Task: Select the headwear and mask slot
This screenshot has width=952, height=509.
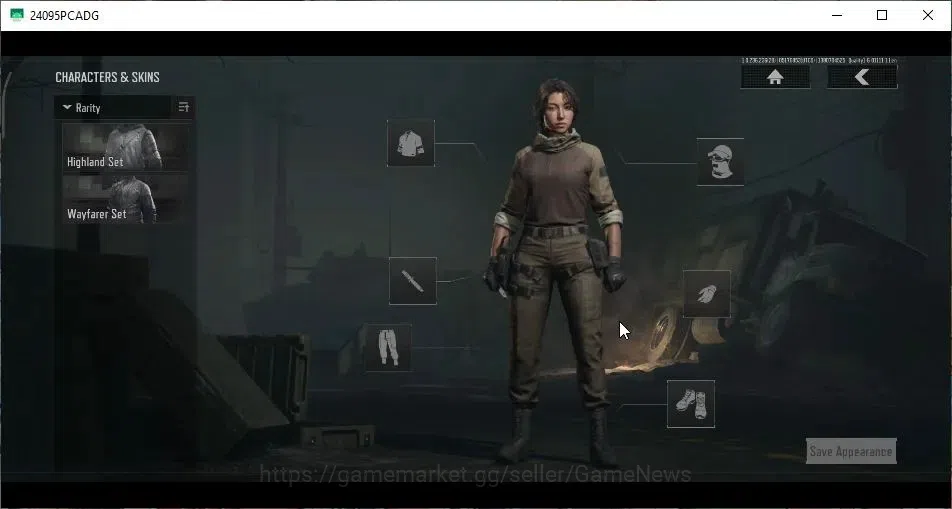Action: [720, 162]
